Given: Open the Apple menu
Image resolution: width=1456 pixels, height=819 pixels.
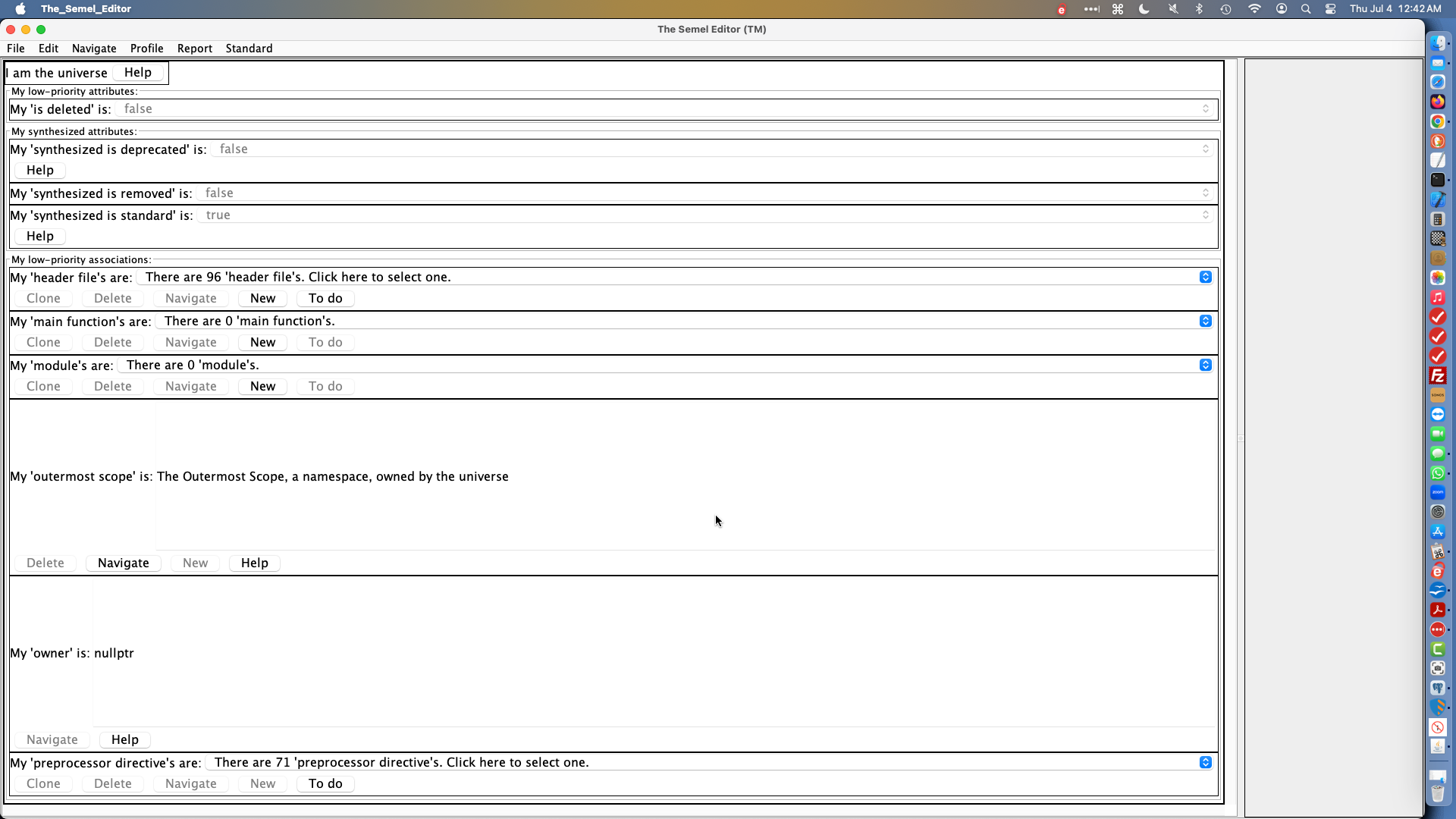Looking at the screenshot, I should [20, 9].
